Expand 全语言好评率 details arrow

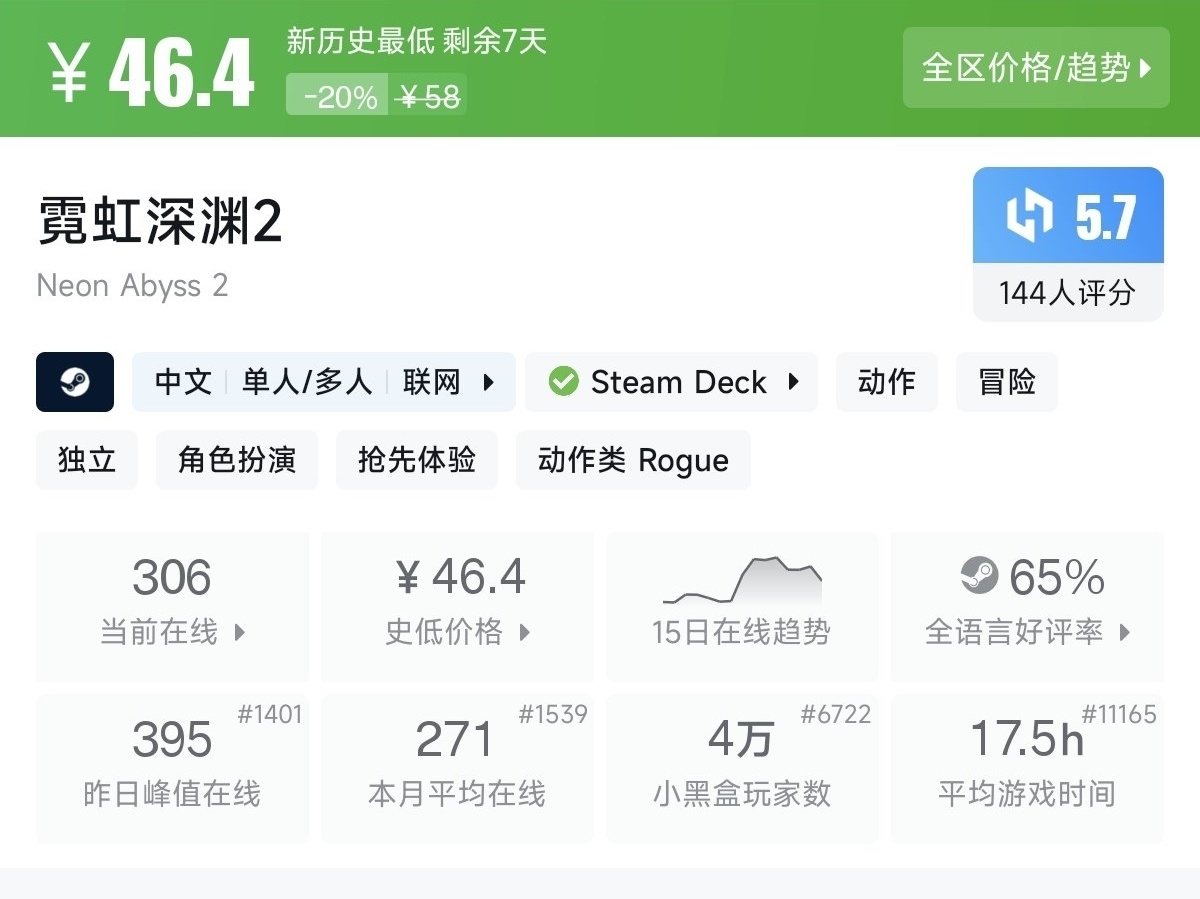(1124, 632)
